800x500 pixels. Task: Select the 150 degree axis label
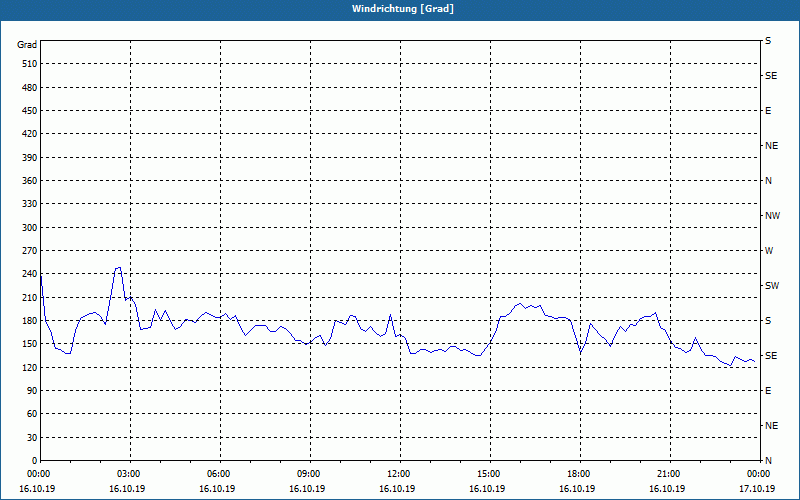coord(30,344)
